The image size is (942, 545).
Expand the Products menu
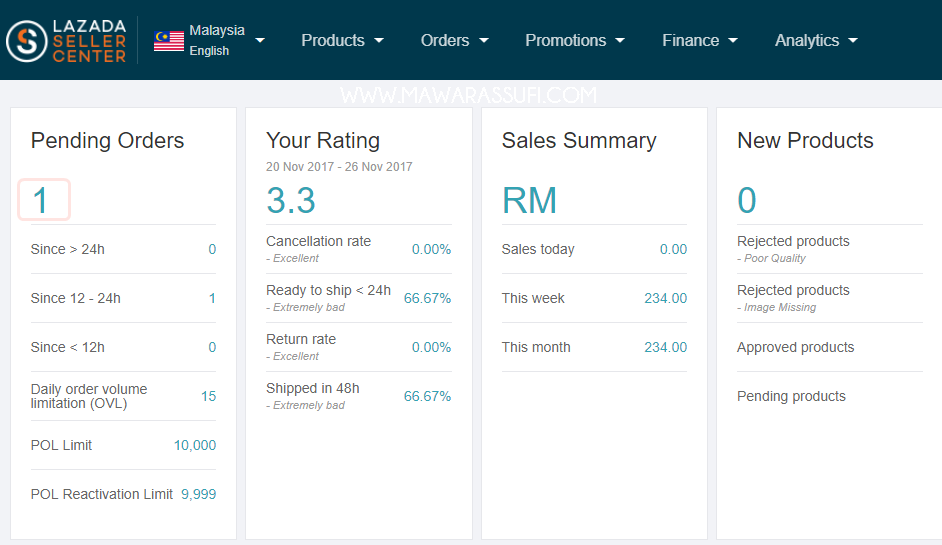342,40
